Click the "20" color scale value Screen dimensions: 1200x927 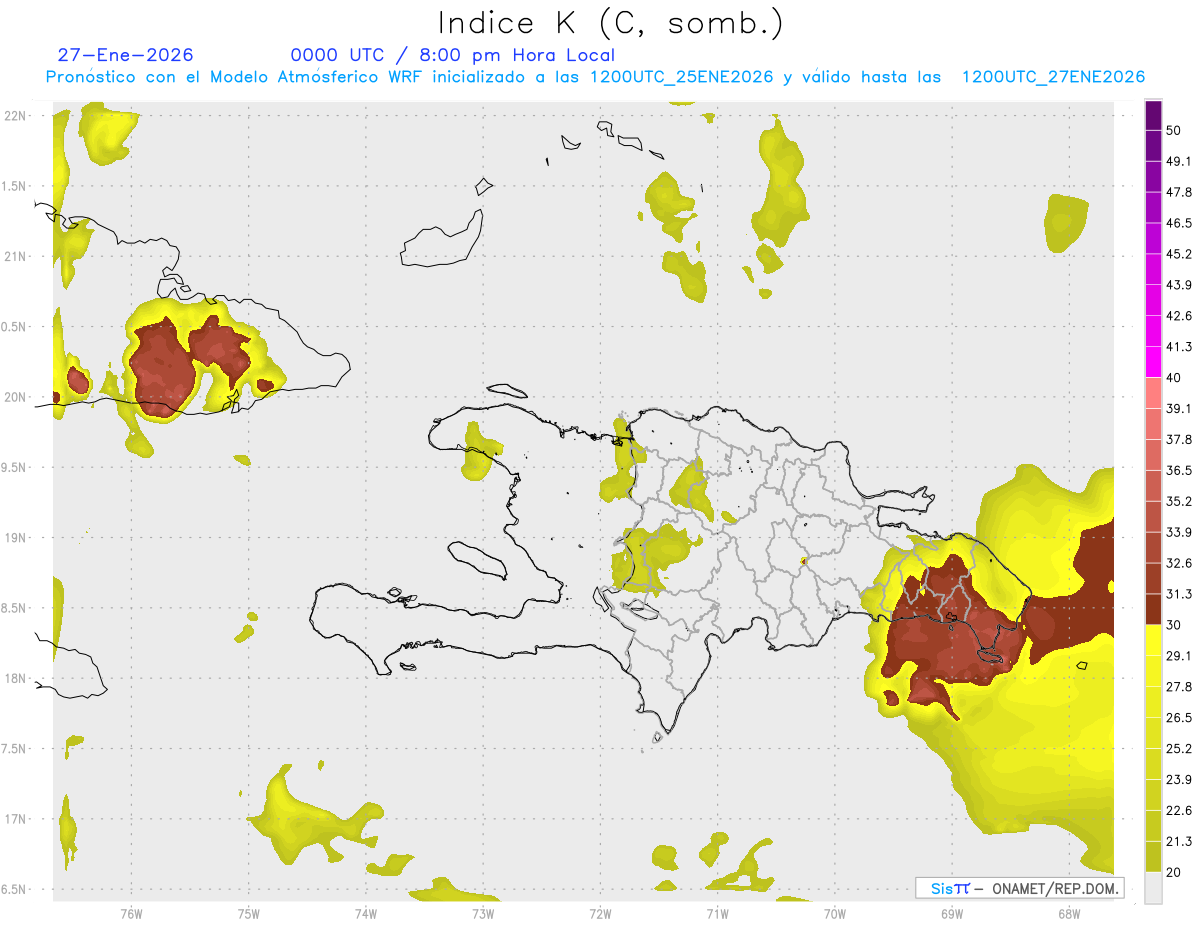(1174, 873)
